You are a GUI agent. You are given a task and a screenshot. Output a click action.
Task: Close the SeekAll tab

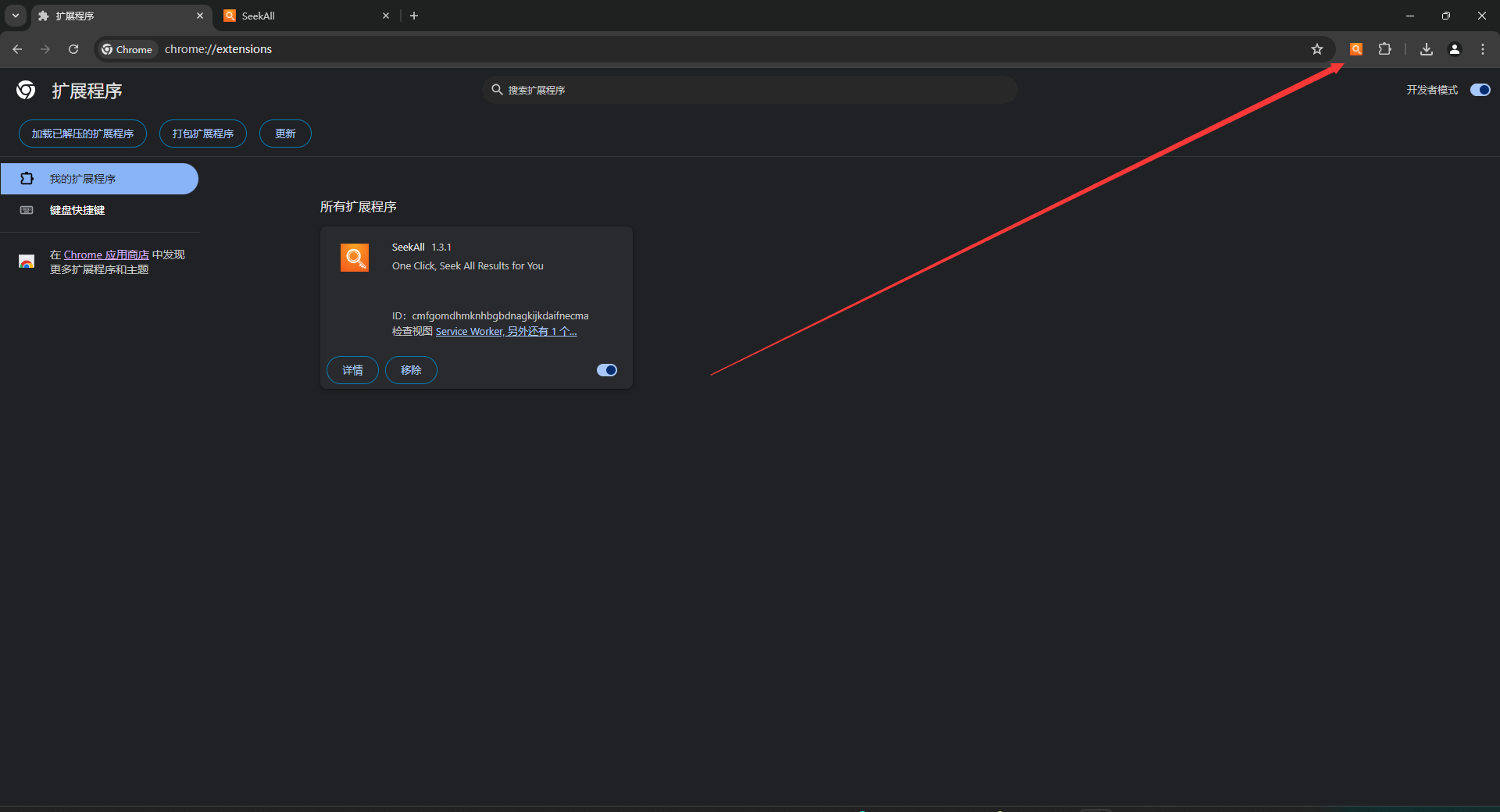(x=385, y=16)
